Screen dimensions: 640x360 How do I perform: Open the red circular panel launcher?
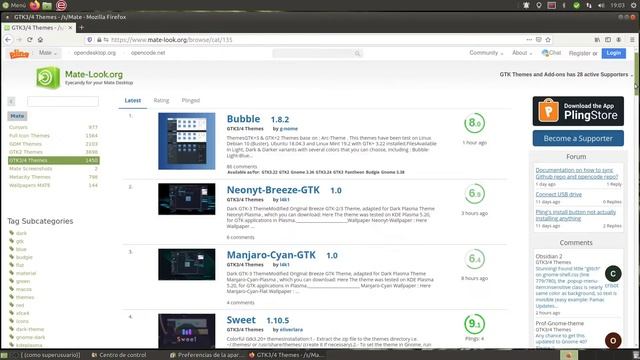pos(61,5)
